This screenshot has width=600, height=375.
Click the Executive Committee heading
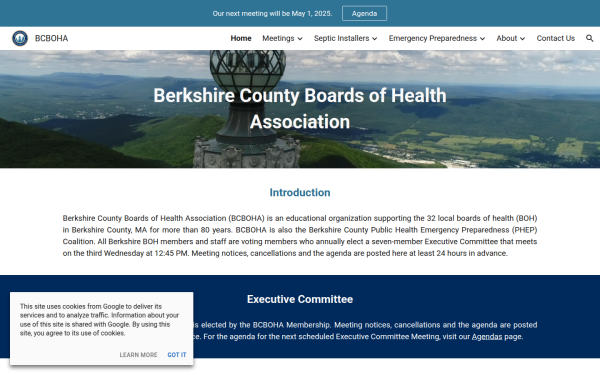300,299
